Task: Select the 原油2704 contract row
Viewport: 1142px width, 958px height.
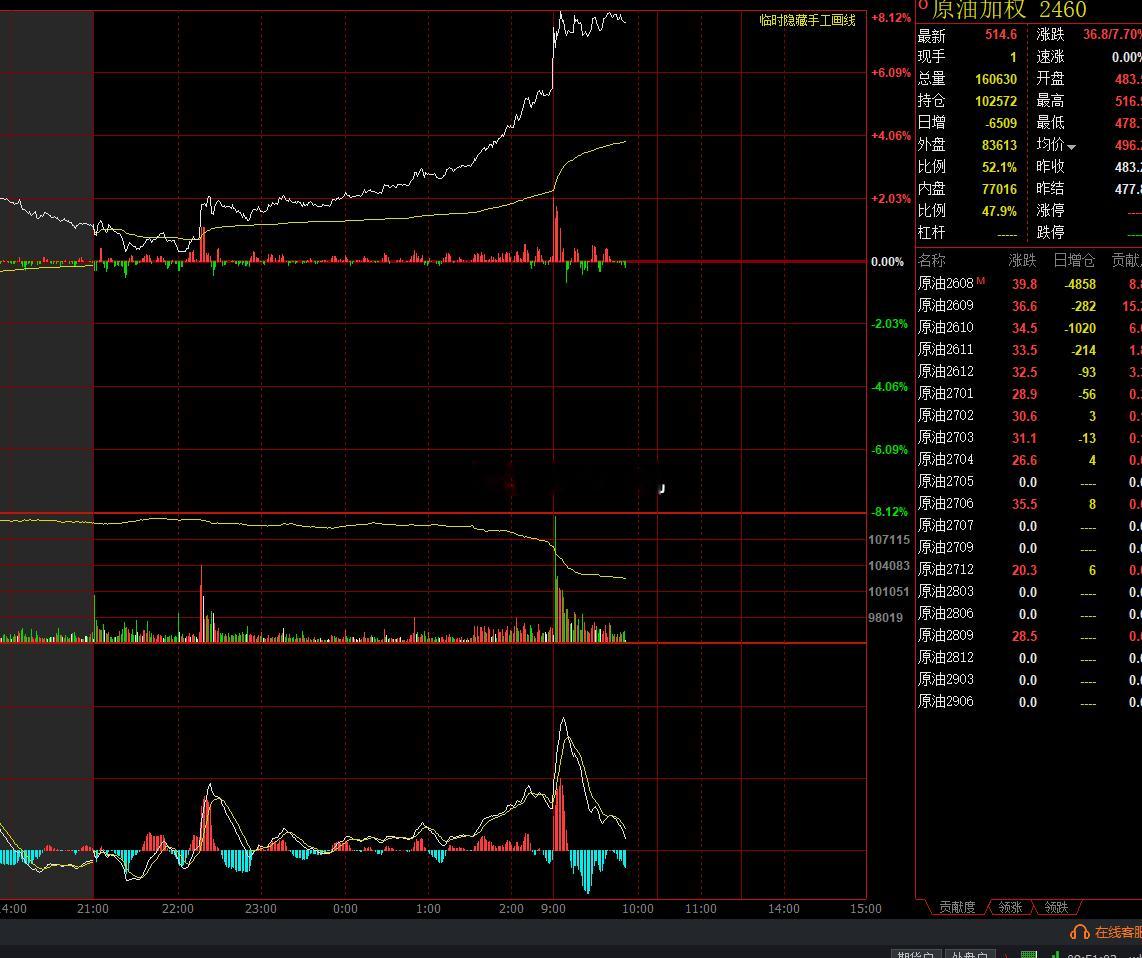Action: tap(1028, 460)
